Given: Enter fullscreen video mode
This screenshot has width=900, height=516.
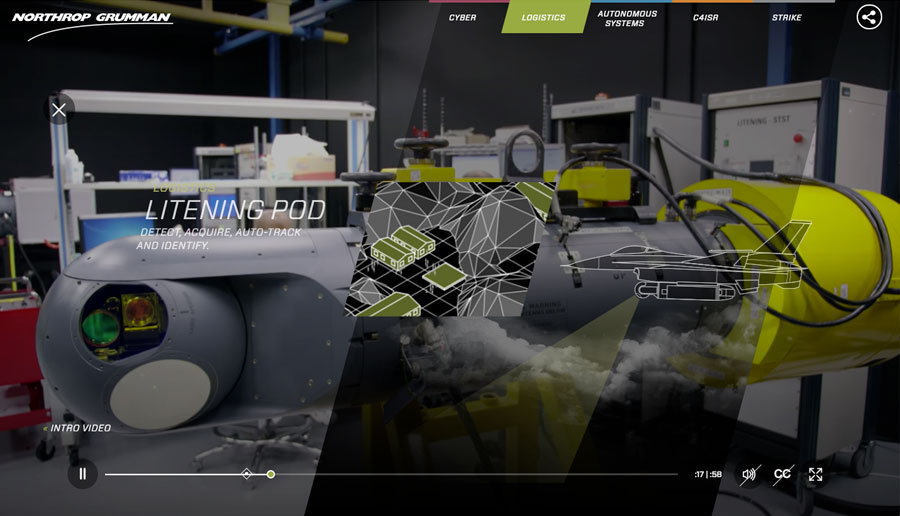Looking at the screenshot, I should pos(816,475).
